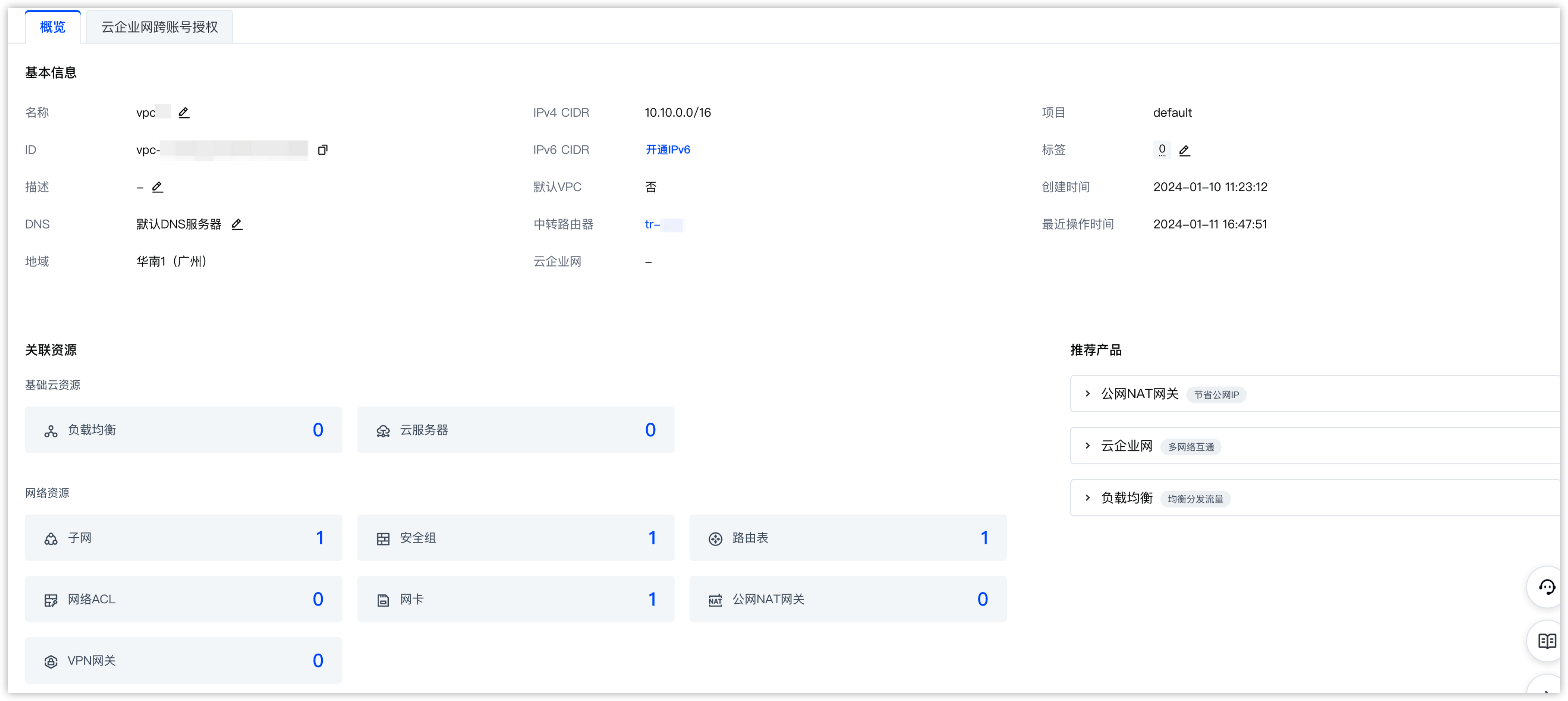Click last operation time 2024-01-11 16:47:51
Image resolution: width=1568 pixels, height=701 pixels.
(1210, 224)
